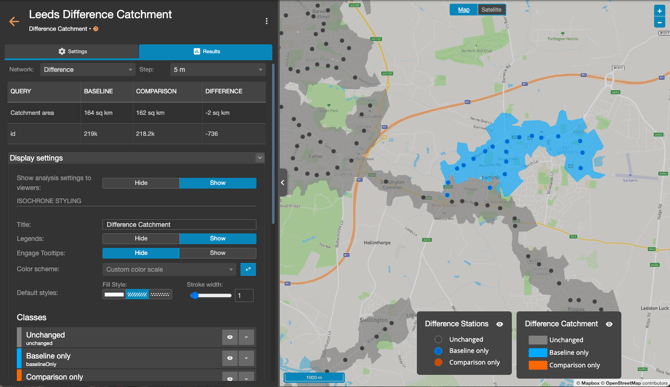Hide the legends

[141, 238]
